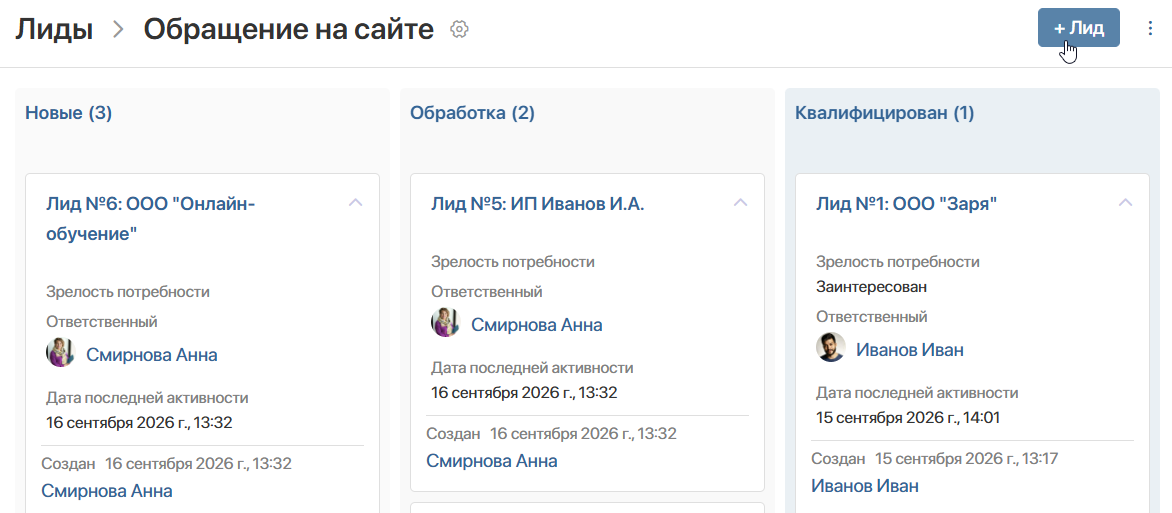1172x513 pixels.
Task: Go to Лиды breadcrumb
Action: pos(54,29)
